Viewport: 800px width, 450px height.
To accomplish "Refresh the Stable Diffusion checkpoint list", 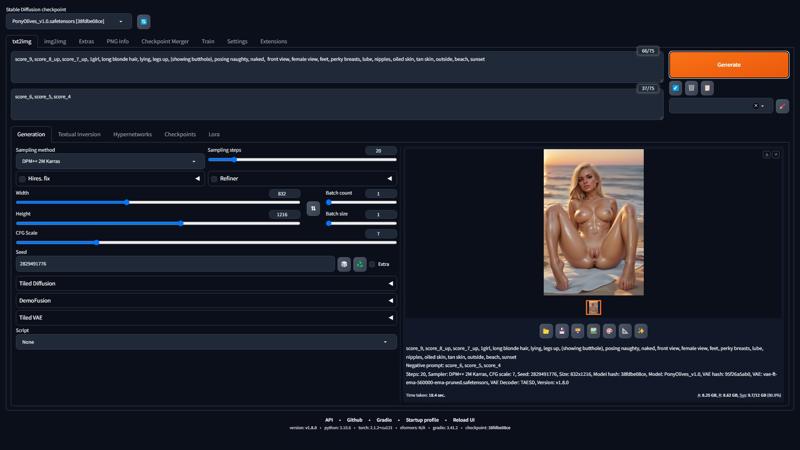I will [144, 21].
